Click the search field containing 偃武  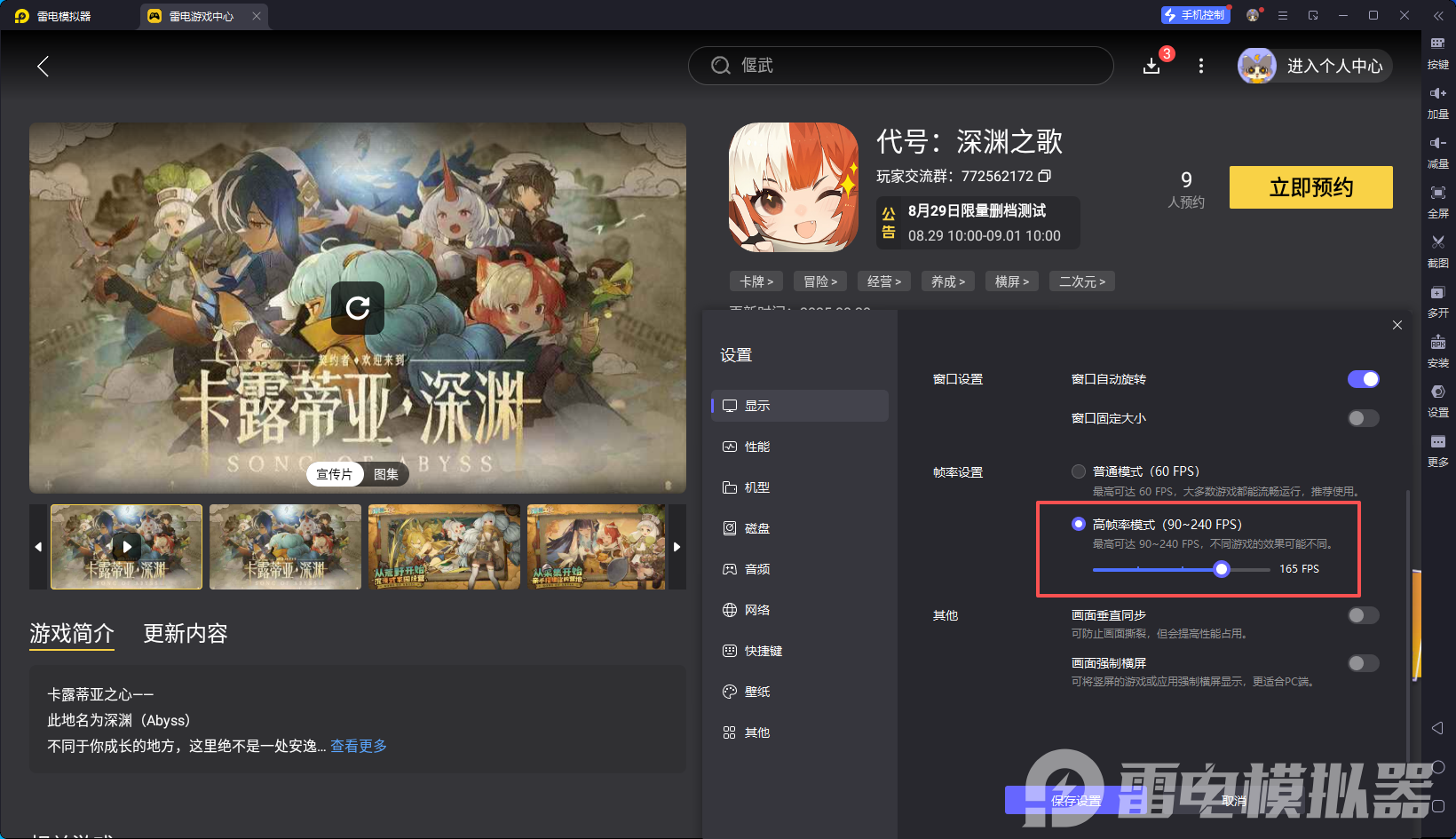(x=900, y=66)
